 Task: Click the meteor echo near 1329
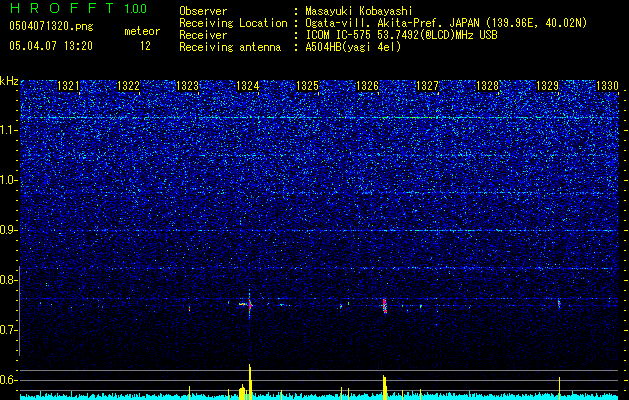(x=559, y=303)
